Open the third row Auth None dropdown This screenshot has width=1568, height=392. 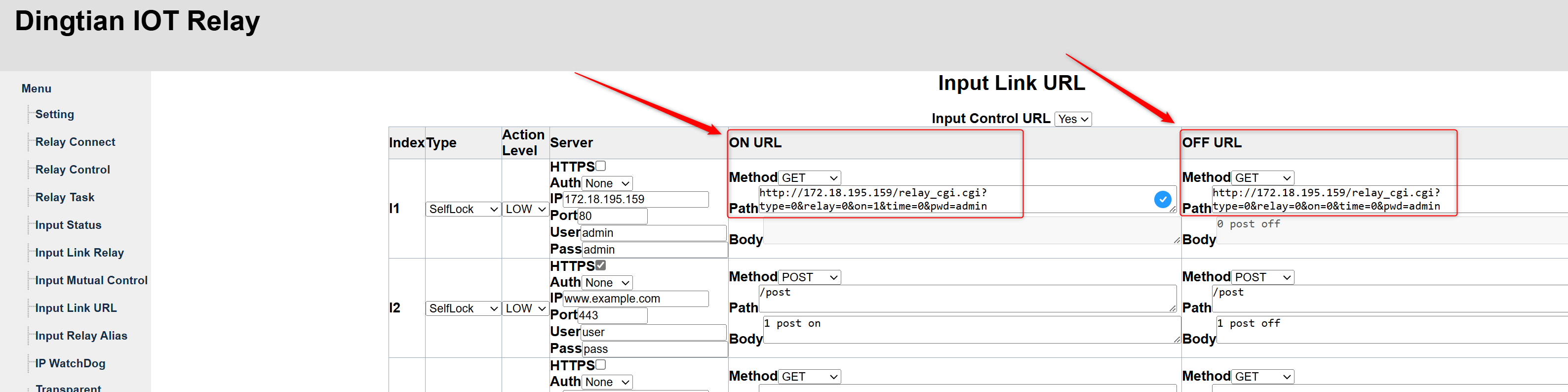(607, 382)
